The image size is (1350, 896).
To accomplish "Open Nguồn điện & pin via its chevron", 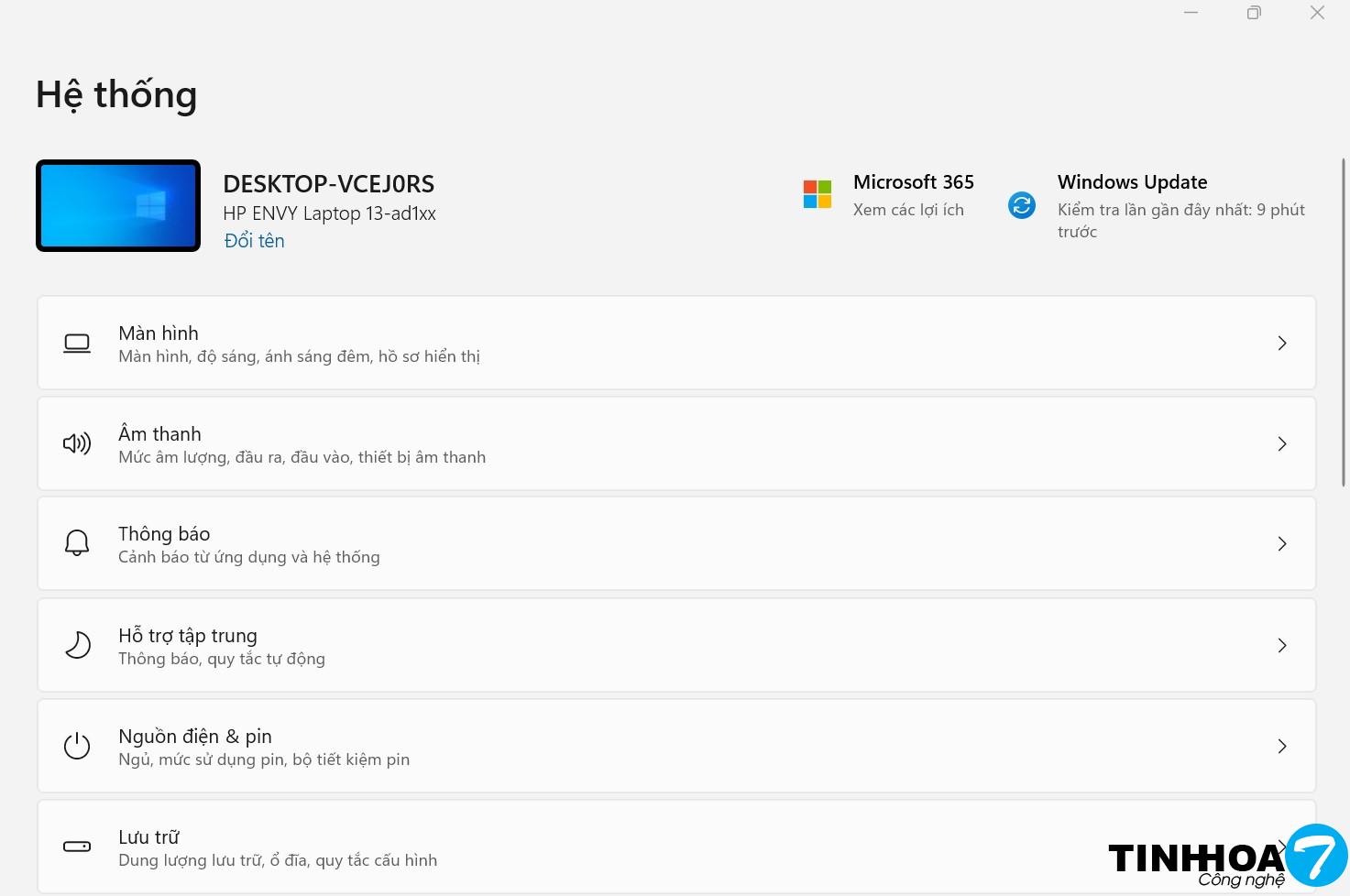I will 1282,747.
